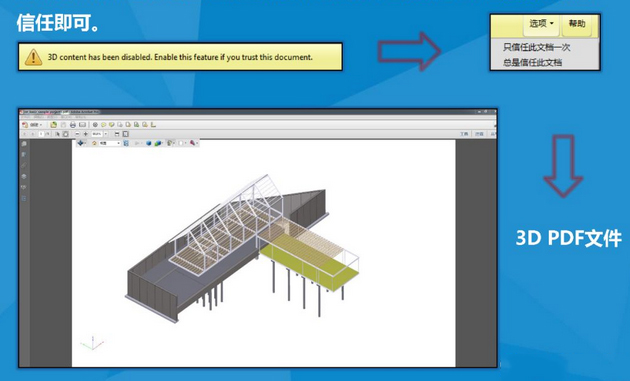Click the measuring ruler icon in toolbar
630x381 pixels.
click(x=153, y=125)
